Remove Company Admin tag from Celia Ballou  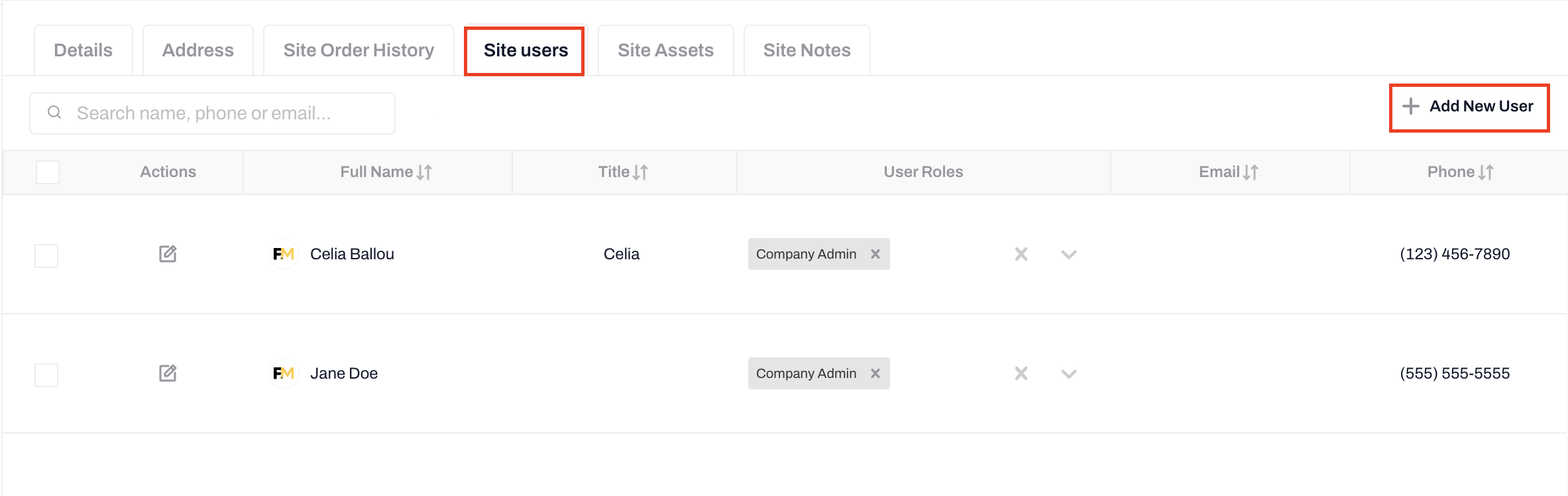875,254
